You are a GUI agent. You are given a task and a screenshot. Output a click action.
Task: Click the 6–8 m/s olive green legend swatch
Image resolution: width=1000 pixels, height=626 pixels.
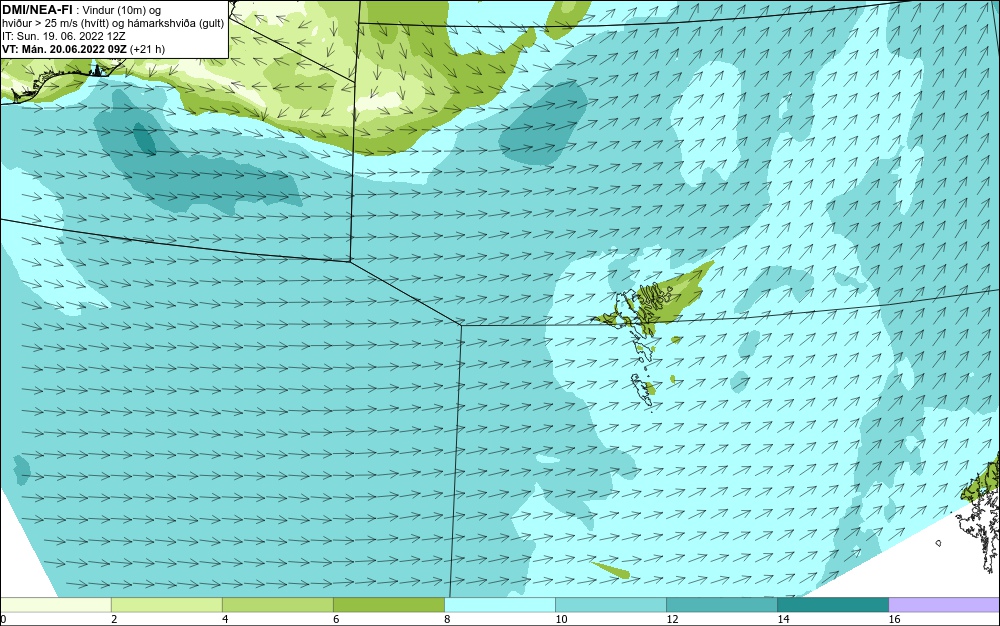coord(388,604)
